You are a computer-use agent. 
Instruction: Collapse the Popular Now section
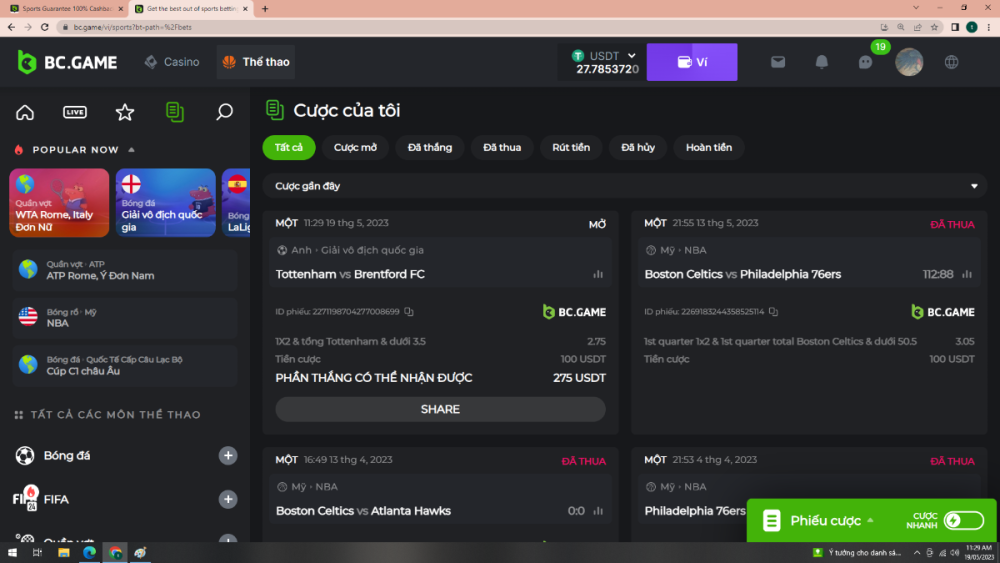131,150
